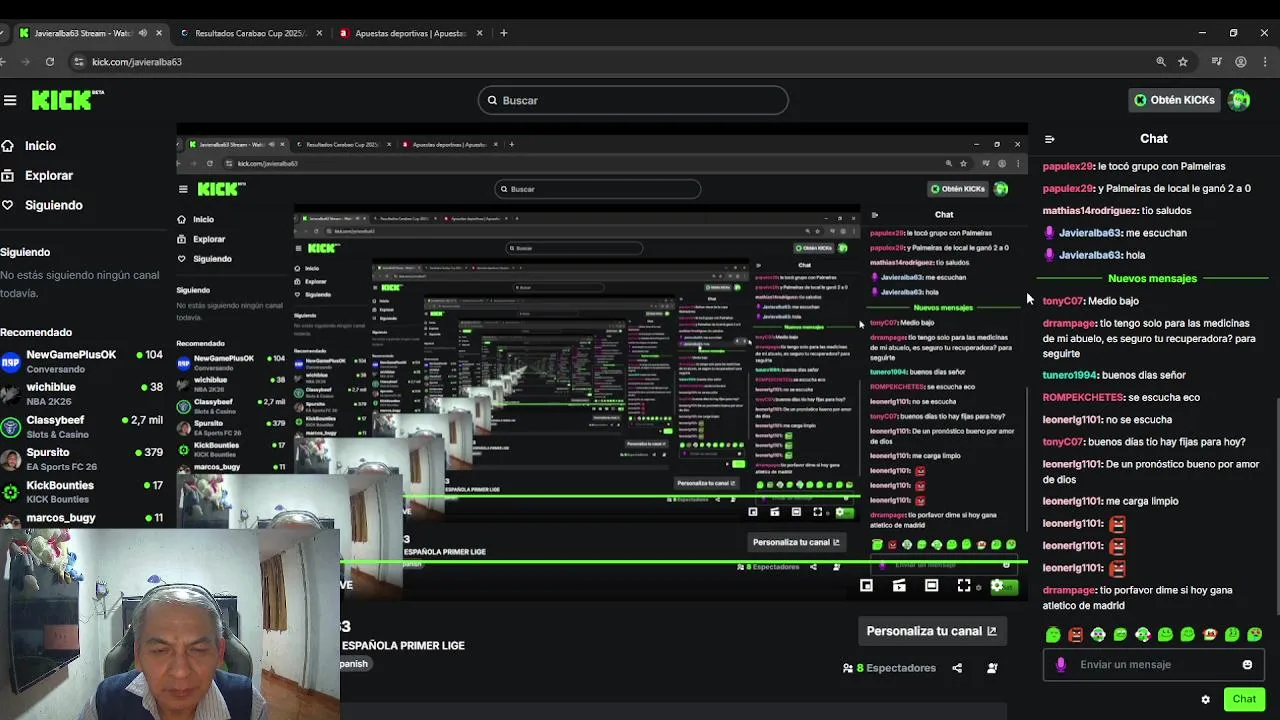Click Personaliza tu canal below the player
The image size is (1280, 720).
(931, 631)
